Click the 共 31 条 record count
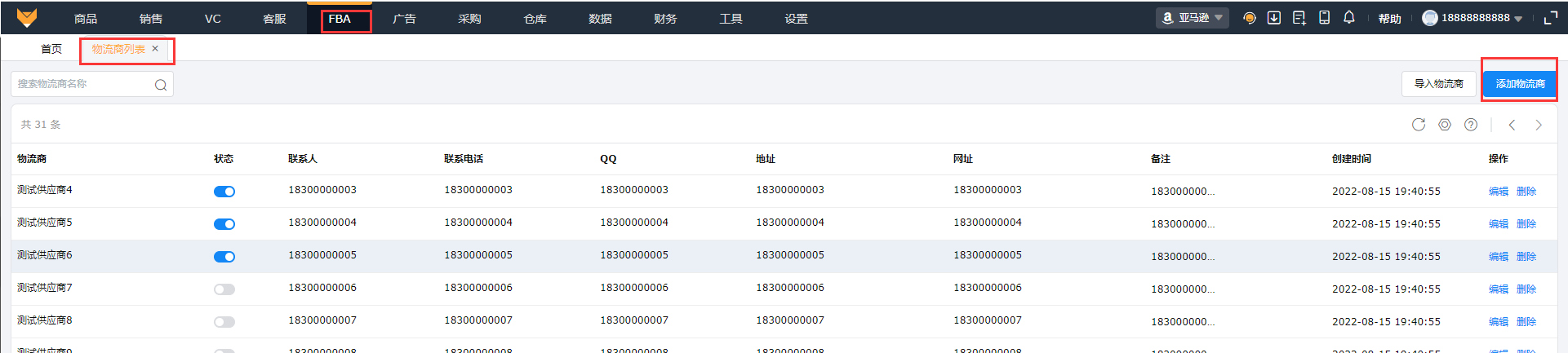The height and width of the screenshot is (353, 1568). click(41, 125)
